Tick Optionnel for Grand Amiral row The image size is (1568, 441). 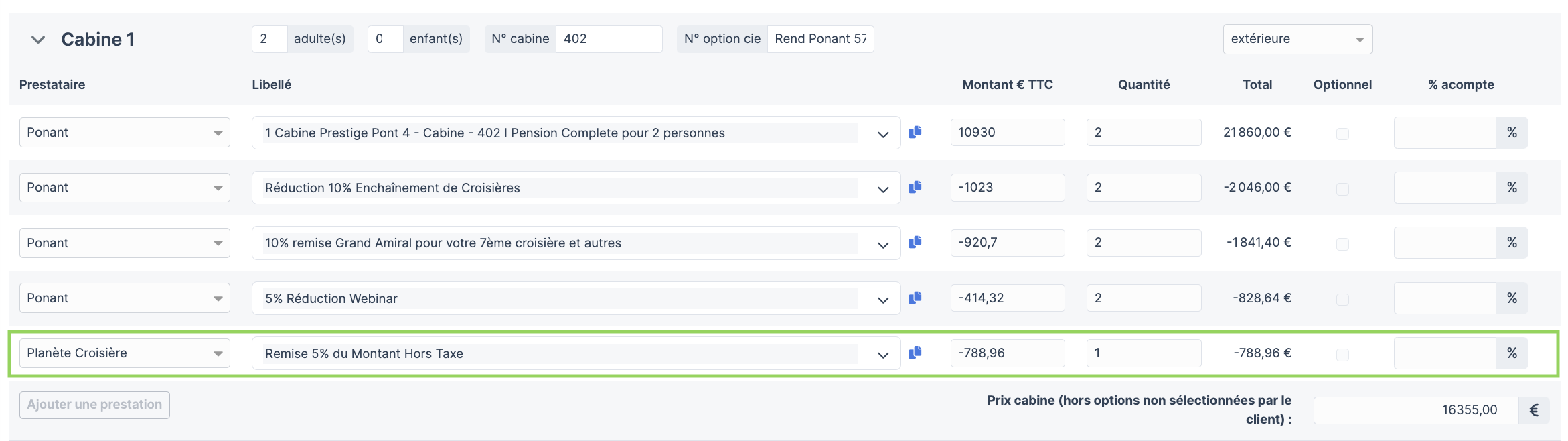tap(1342, 244)
